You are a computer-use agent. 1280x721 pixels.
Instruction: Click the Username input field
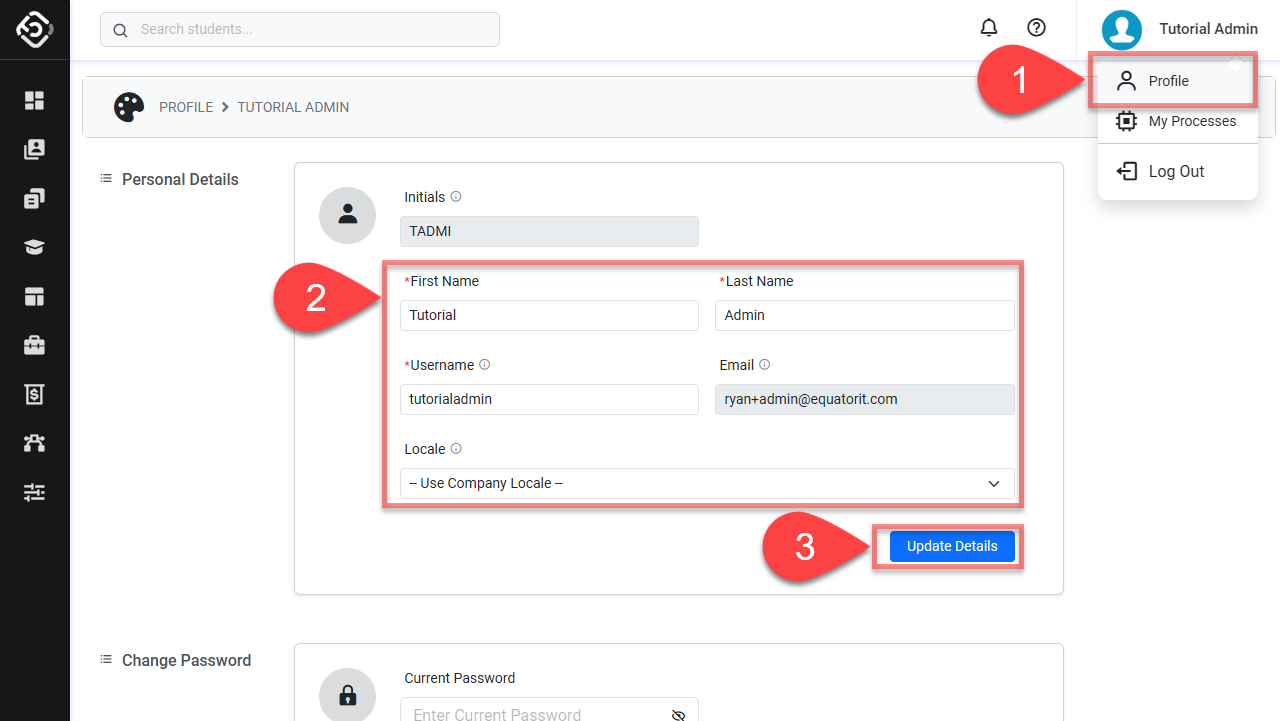tap(549, 399)
